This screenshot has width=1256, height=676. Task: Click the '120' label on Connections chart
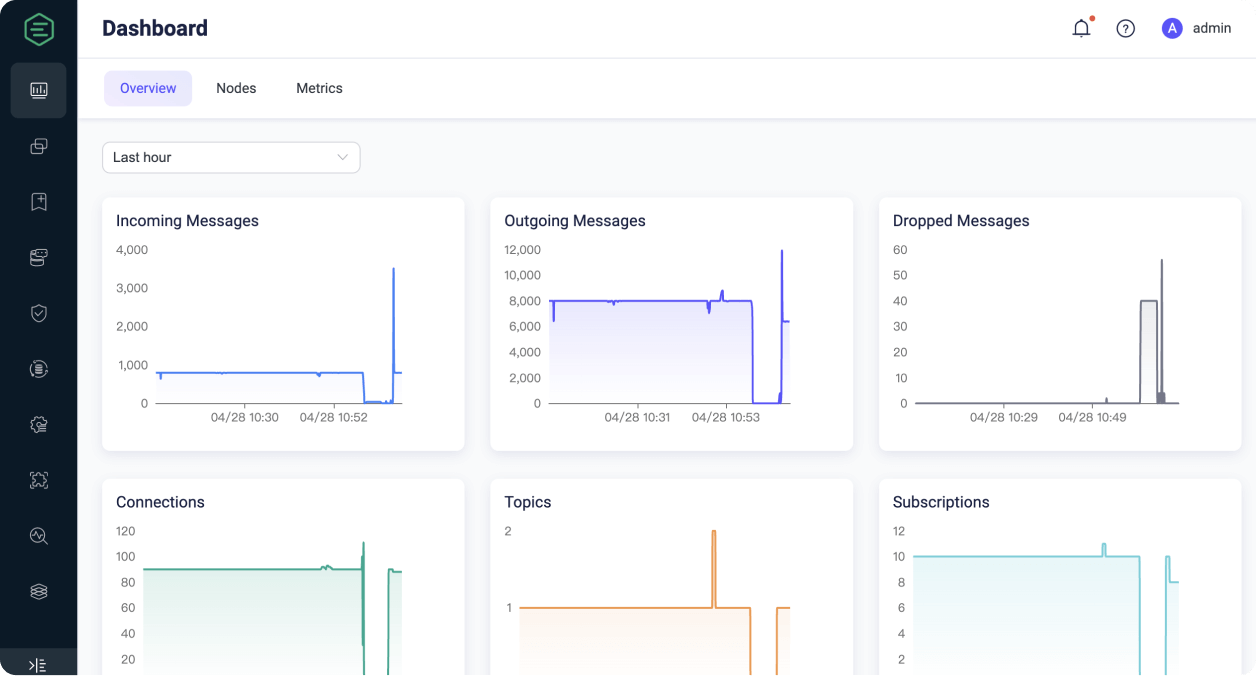(x=125, y=531)
